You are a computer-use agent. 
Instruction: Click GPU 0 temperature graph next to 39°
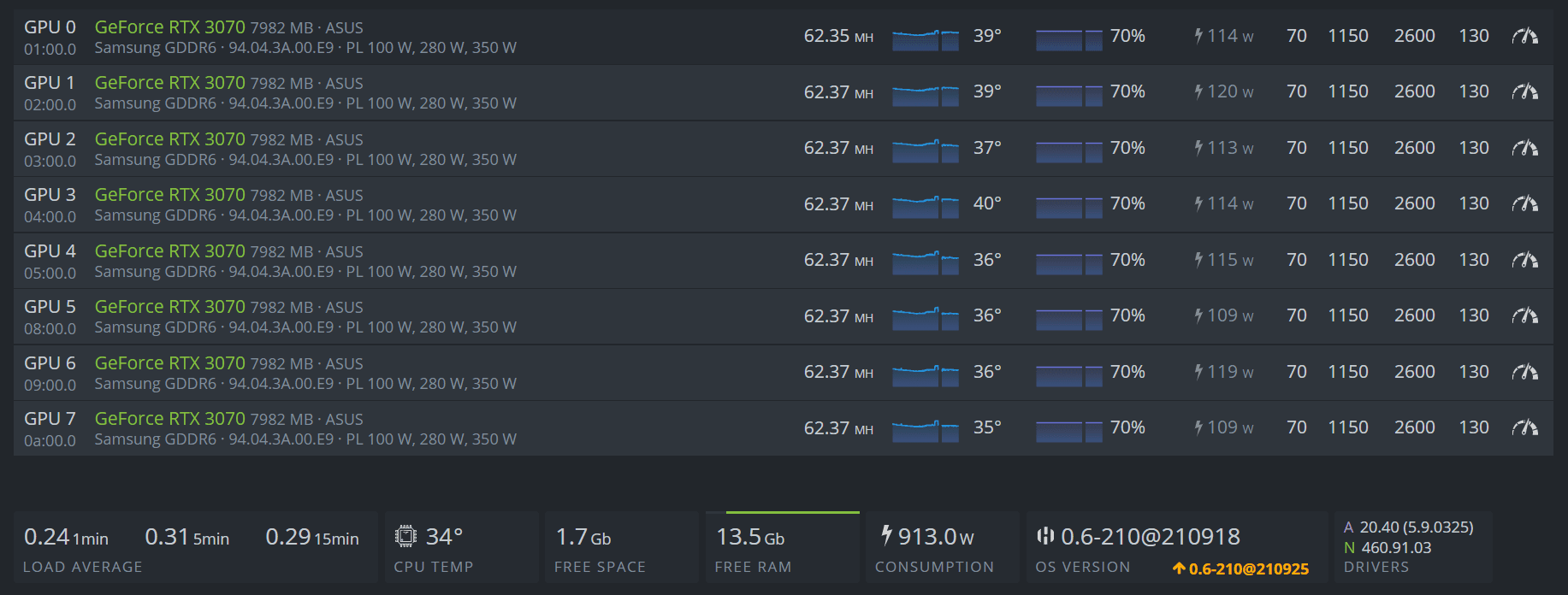[925, 39]
